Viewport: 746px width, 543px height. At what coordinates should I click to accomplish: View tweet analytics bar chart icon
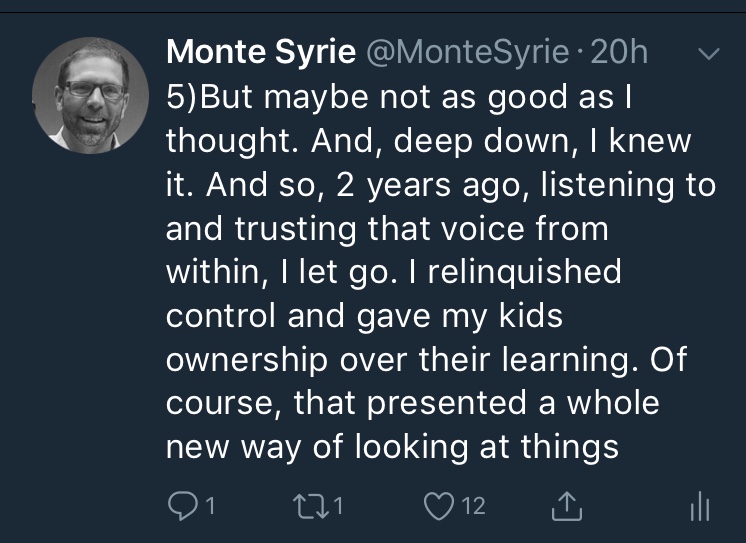tap(699, 507)
